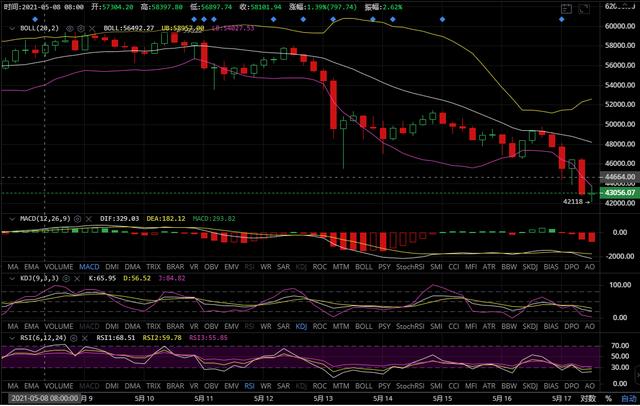Select CCI tab in the KDJ panel row

pos(453,326)
